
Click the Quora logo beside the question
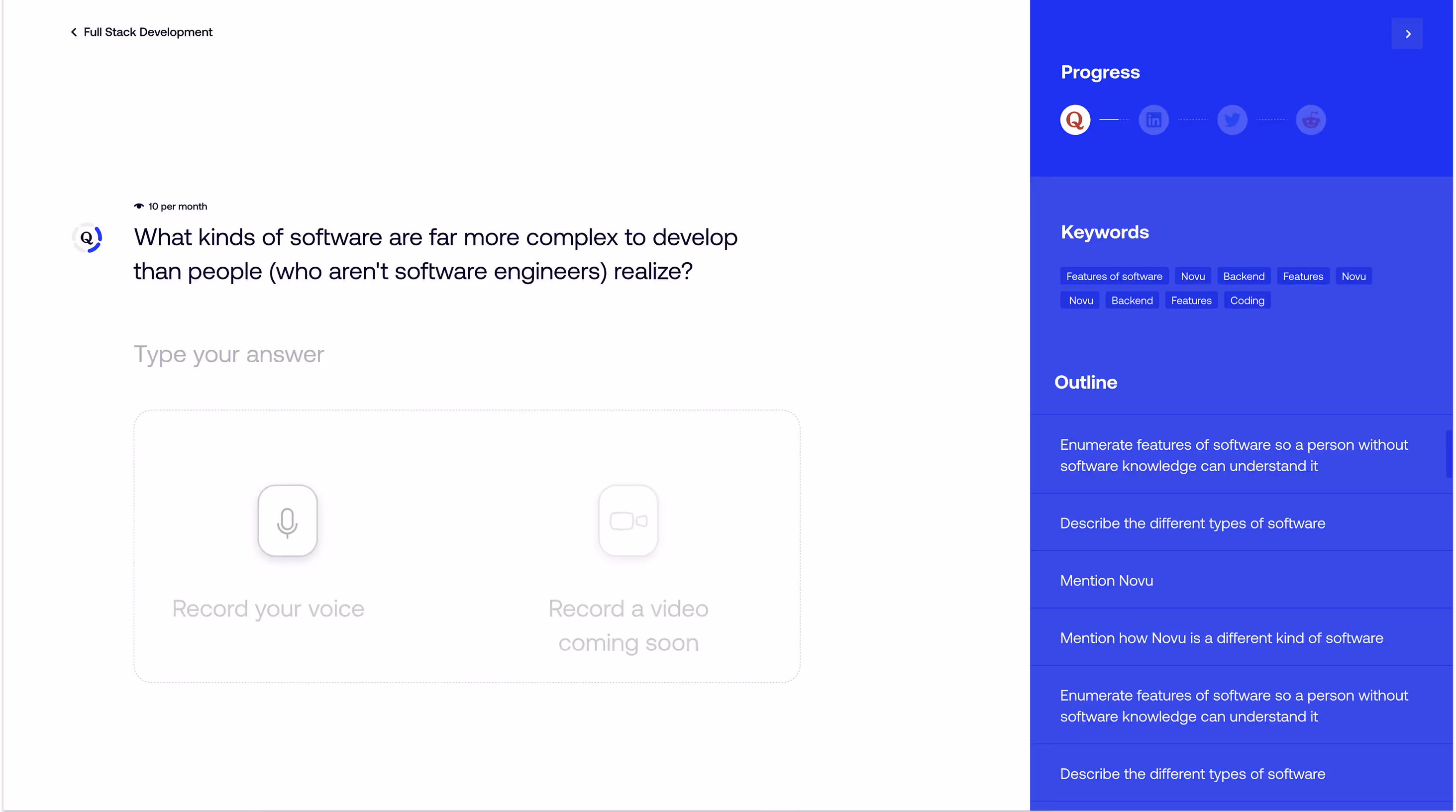(87, 238)
